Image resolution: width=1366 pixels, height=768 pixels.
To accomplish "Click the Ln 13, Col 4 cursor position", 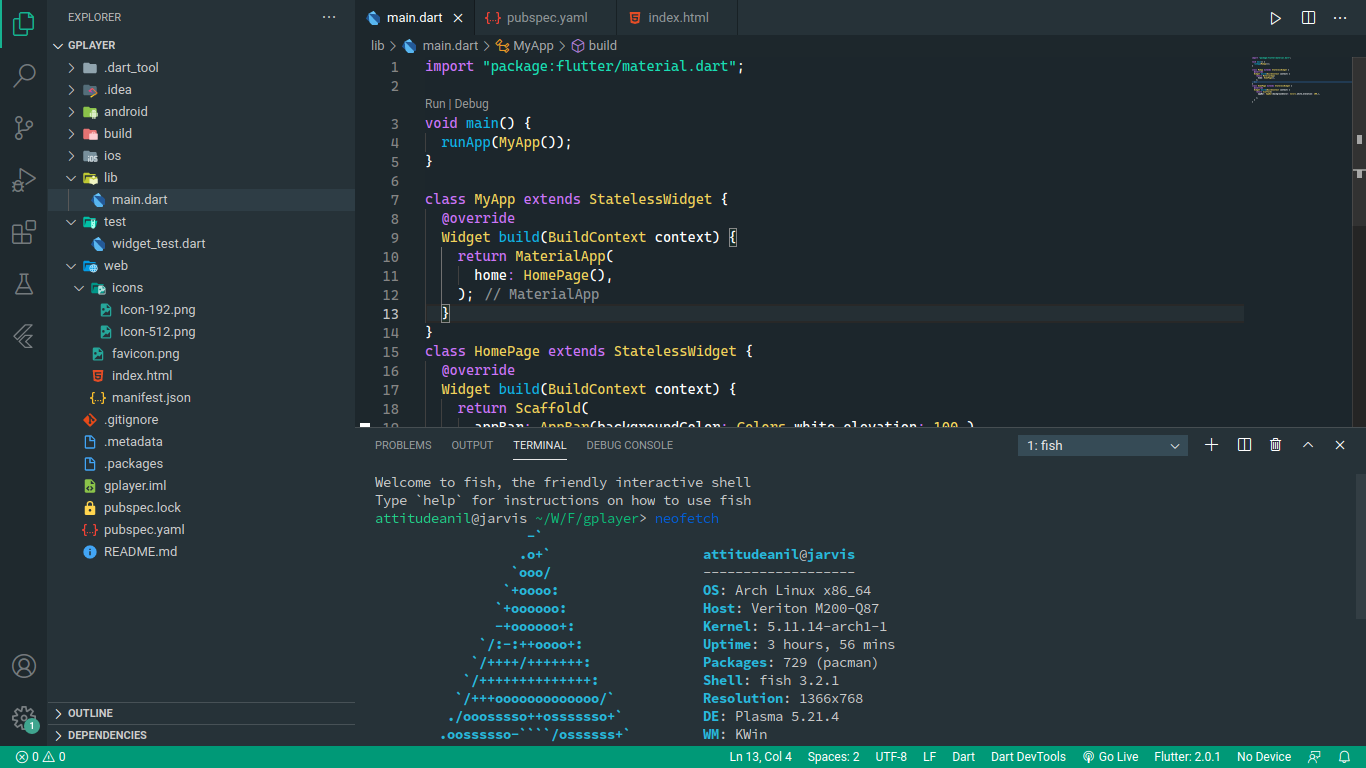I will coord(761,757).
